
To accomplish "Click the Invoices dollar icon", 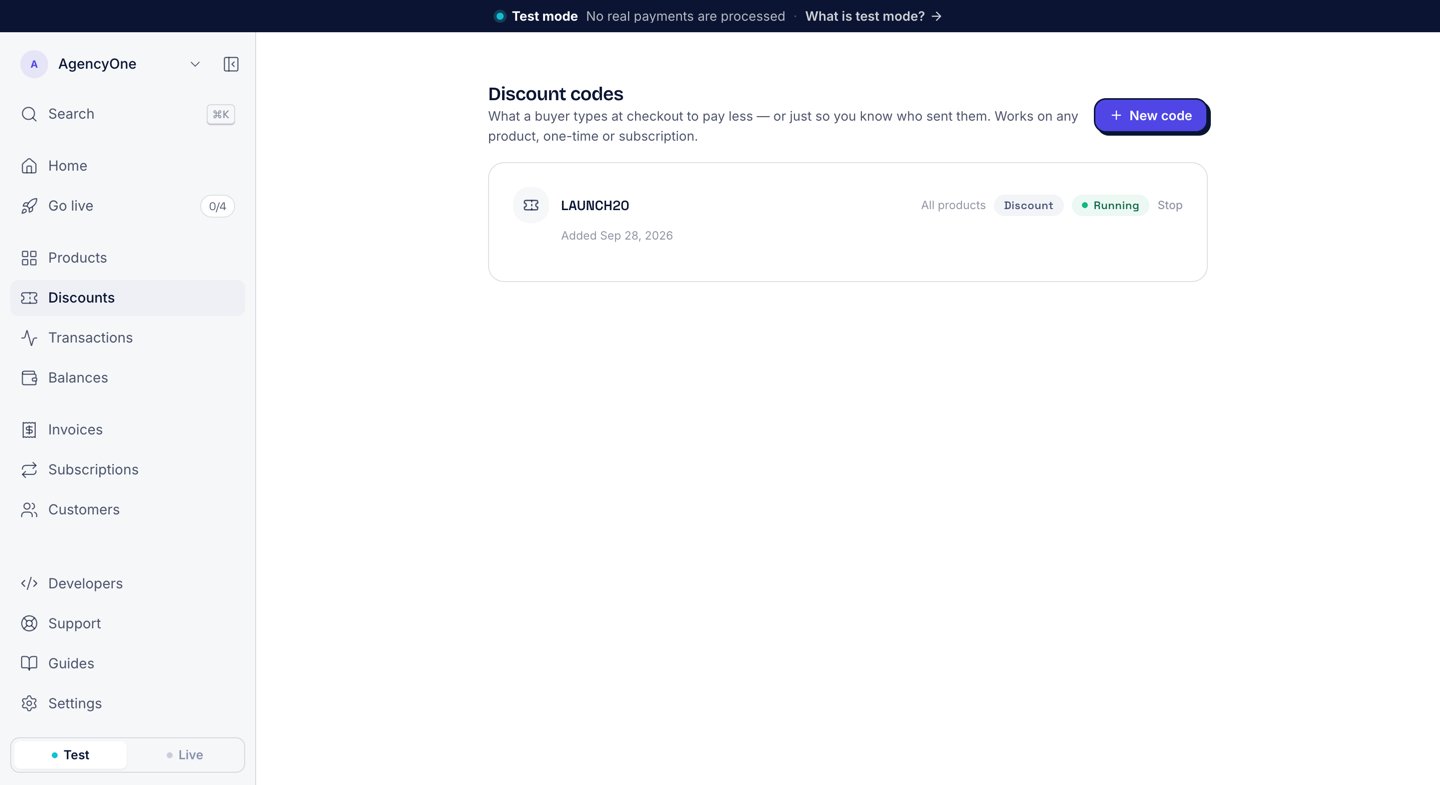I will (29, 430).
